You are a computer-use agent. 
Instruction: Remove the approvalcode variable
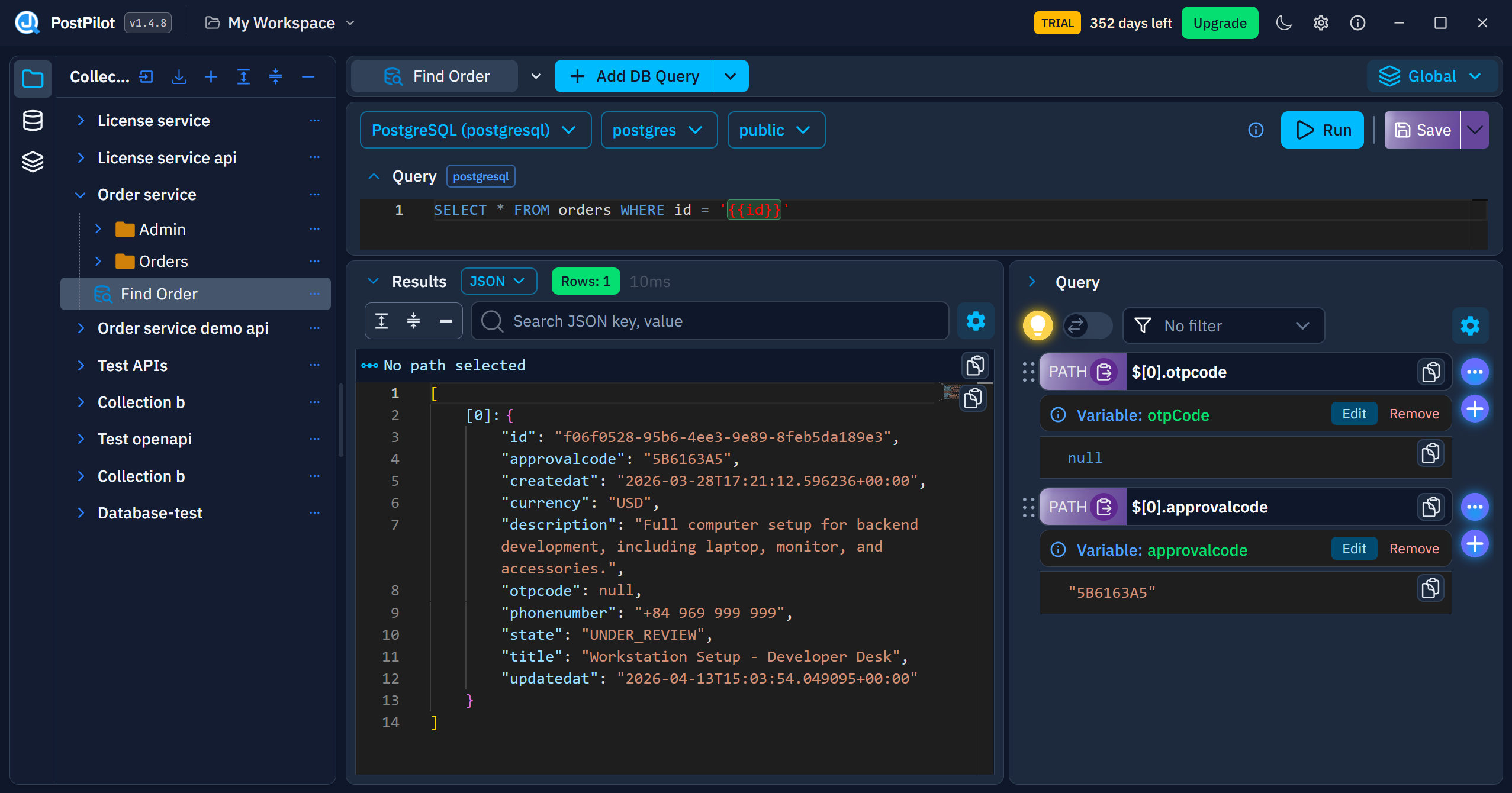coord(1414,549)
